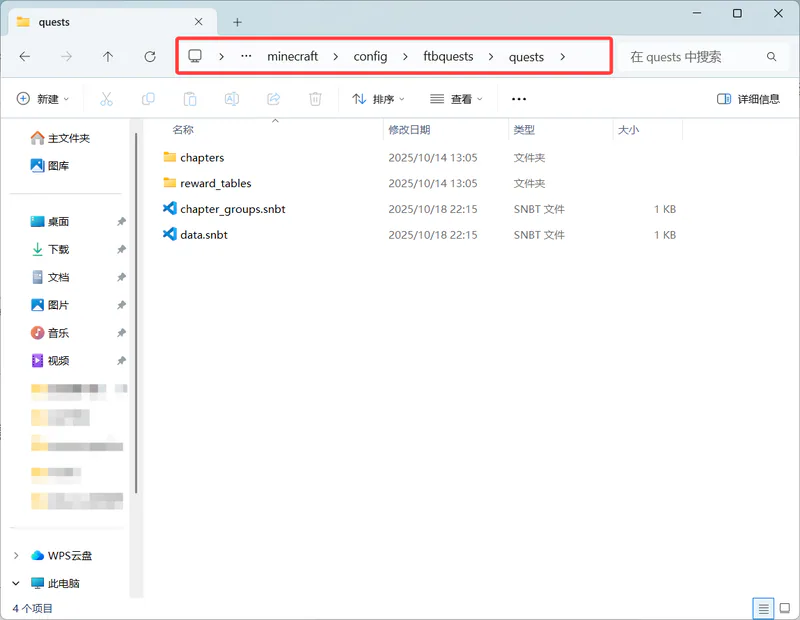Open 桌面 desktop in sidebar
Screen dimensions: 800x620
point(49,221)
